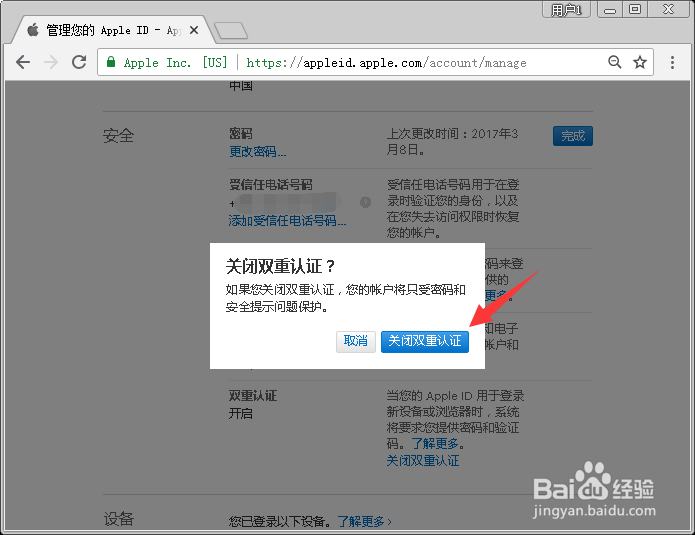Bookmark this page with the star icon
The width and height of the screenshot is (695, 535).
640,62
